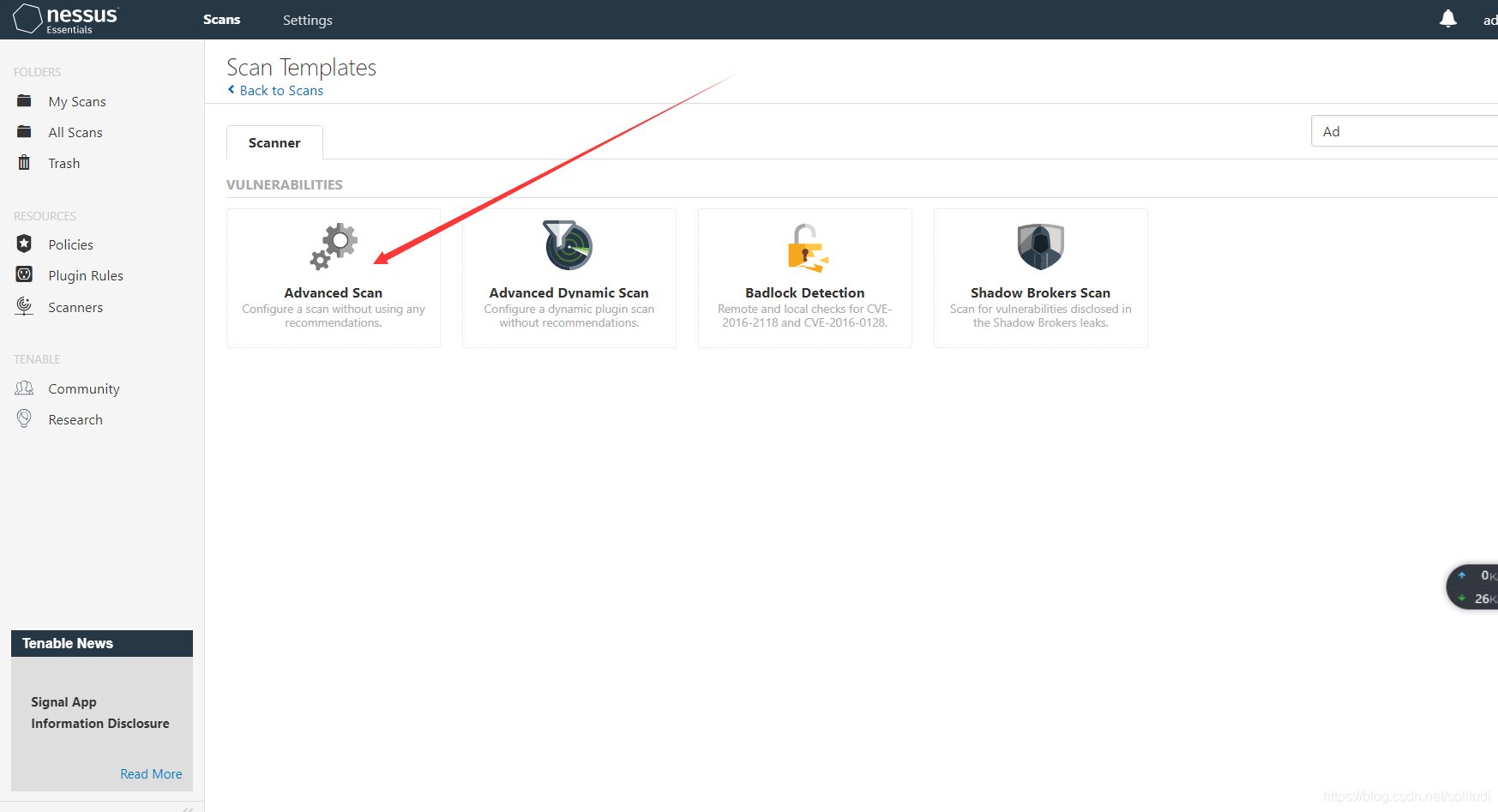Image resolution: width=1498 pixels, height=812 pixels.
Task: Click the Policies shield icon
Action: [x=24, y=244]
